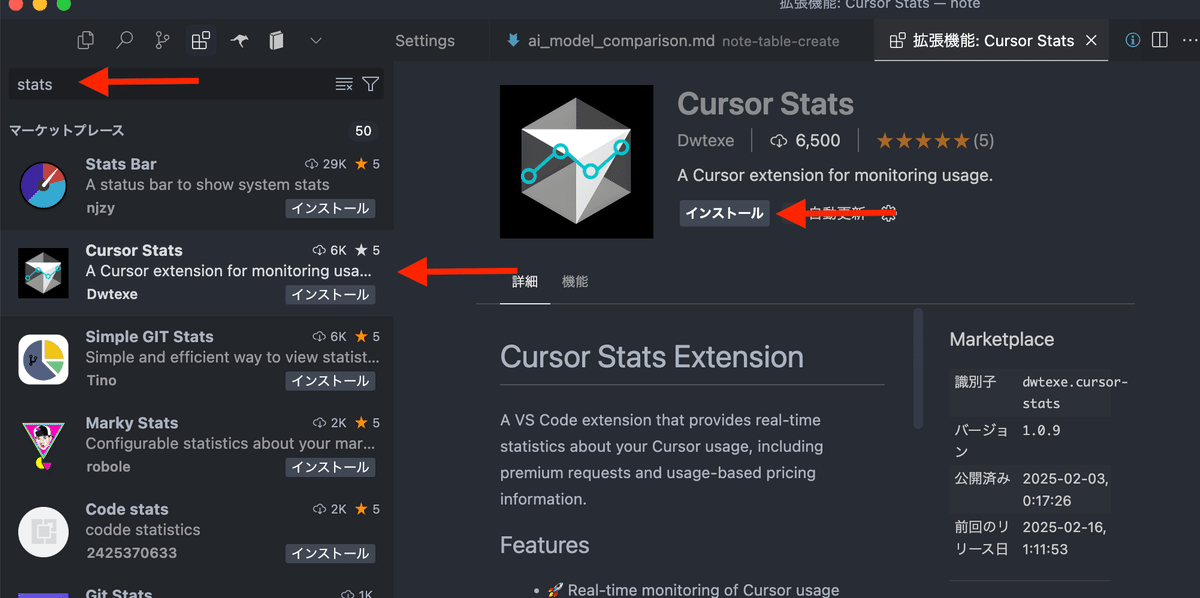Open the book-shaped documentation icon
The width and height of the screenshot is (1200, 598).
276,40
